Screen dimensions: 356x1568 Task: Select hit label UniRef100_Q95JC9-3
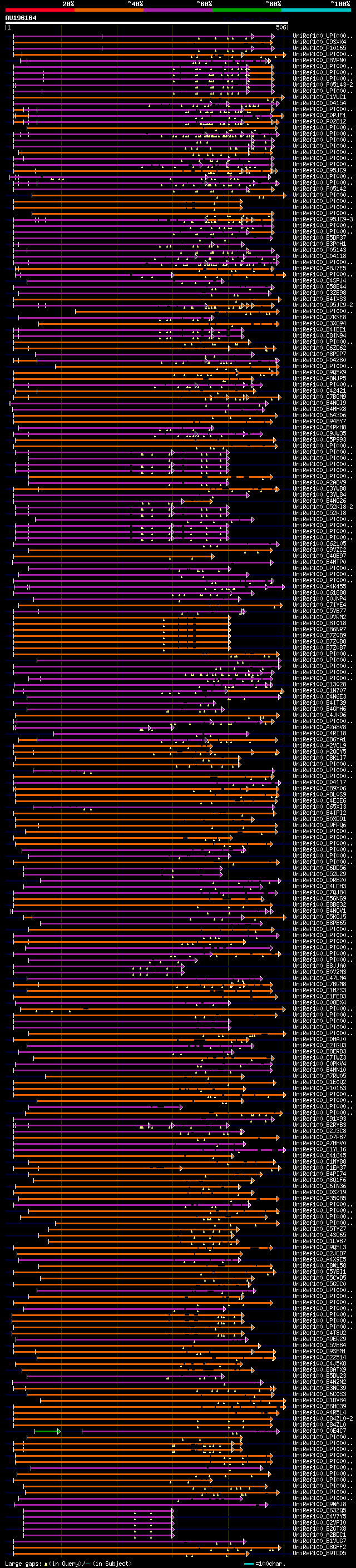click(x=323, y=219)
